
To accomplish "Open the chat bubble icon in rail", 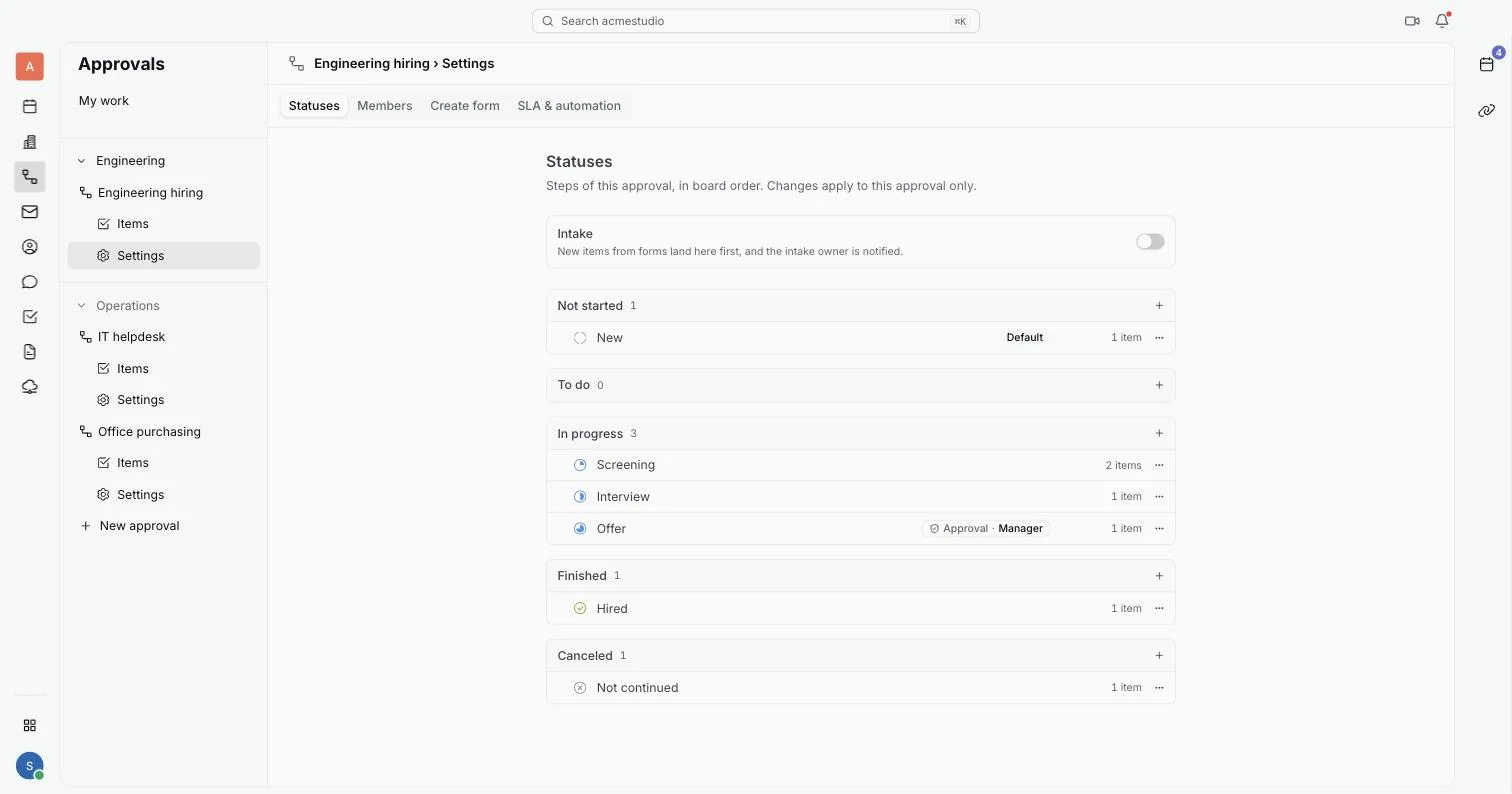I will (x=30, y=282).
